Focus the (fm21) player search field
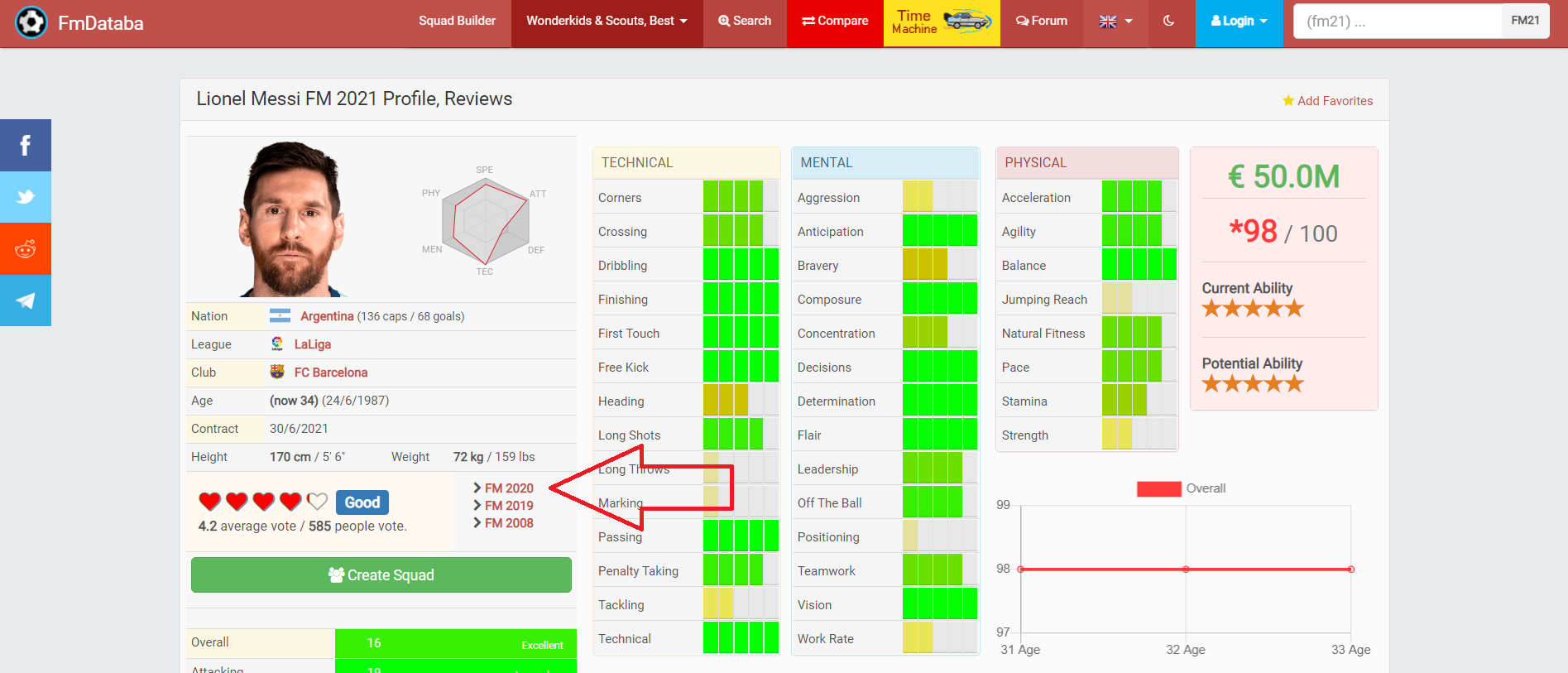 pos(1398,22)
